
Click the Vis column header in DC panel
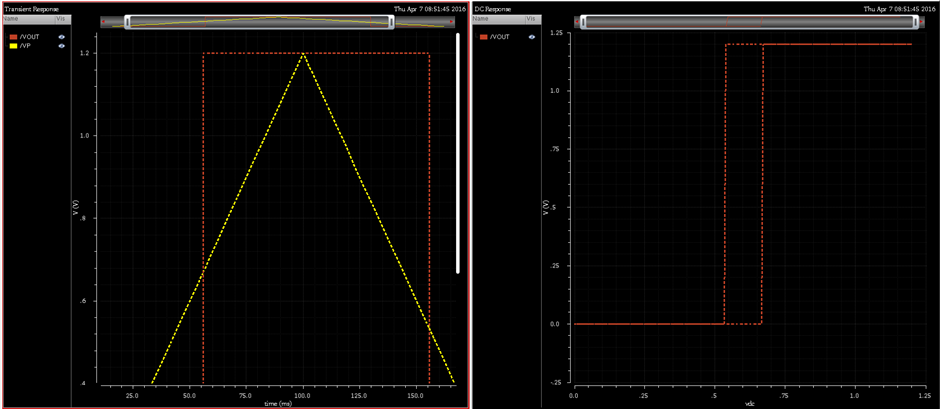[531, 19]
